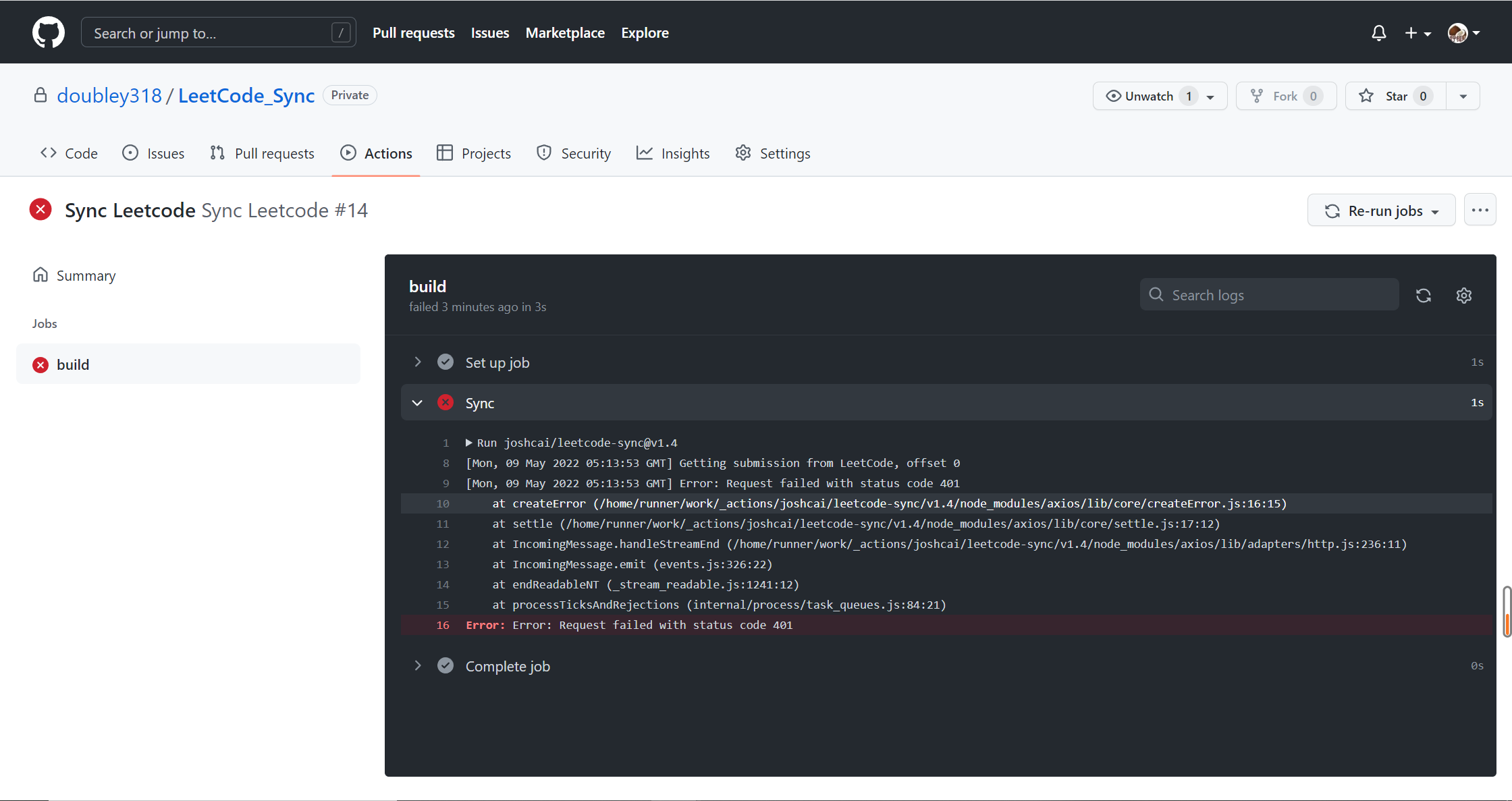1512x801 pixels.
Task: Open the notifications bell
Action: pos(1378,33)
